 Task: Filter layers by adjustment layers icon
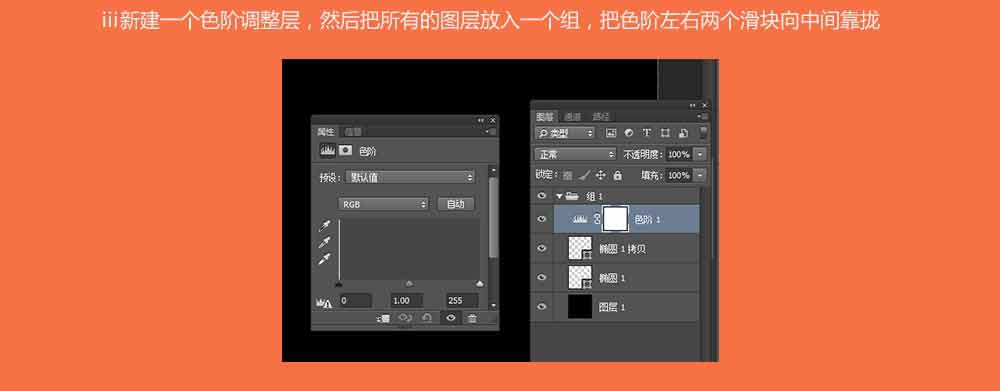[x=629, y=133]
